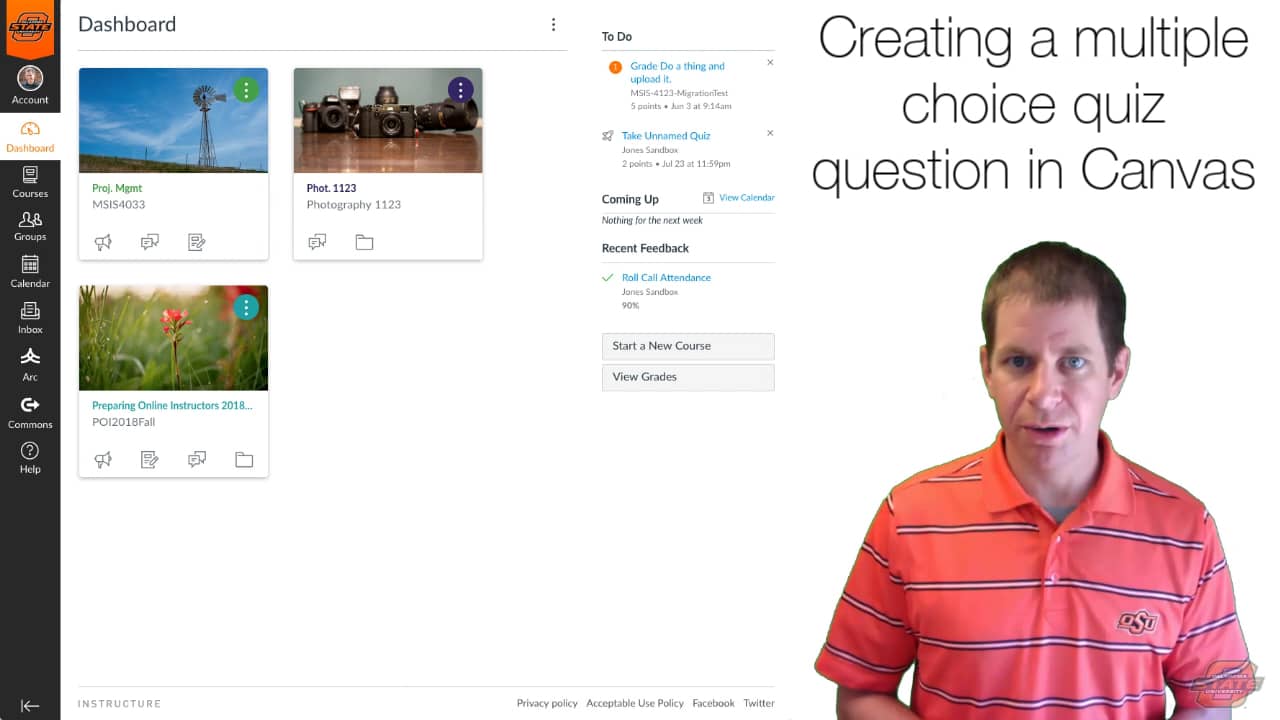The image size is (1280, 720).
Task: Open Assignments for Proj. Mgmt card
Action: click(197, 242)
